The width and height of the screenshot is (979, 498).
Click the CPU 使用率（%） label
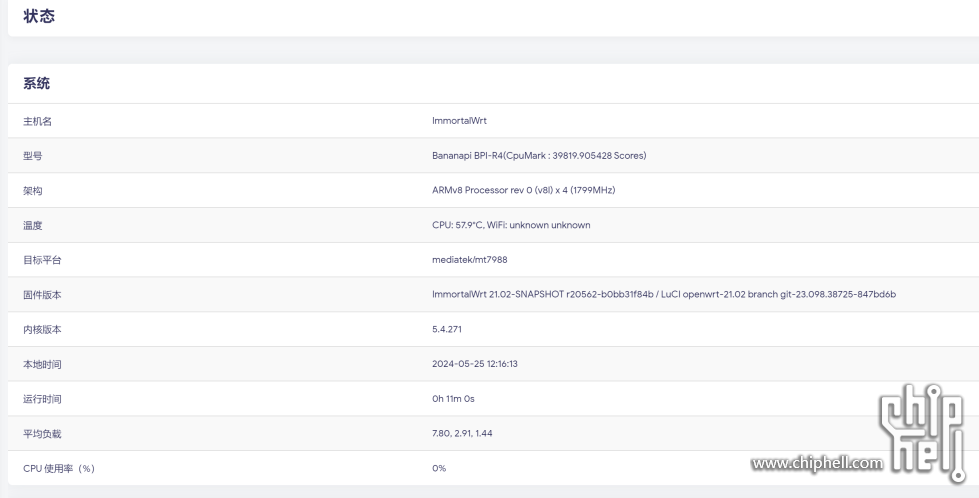59,469
